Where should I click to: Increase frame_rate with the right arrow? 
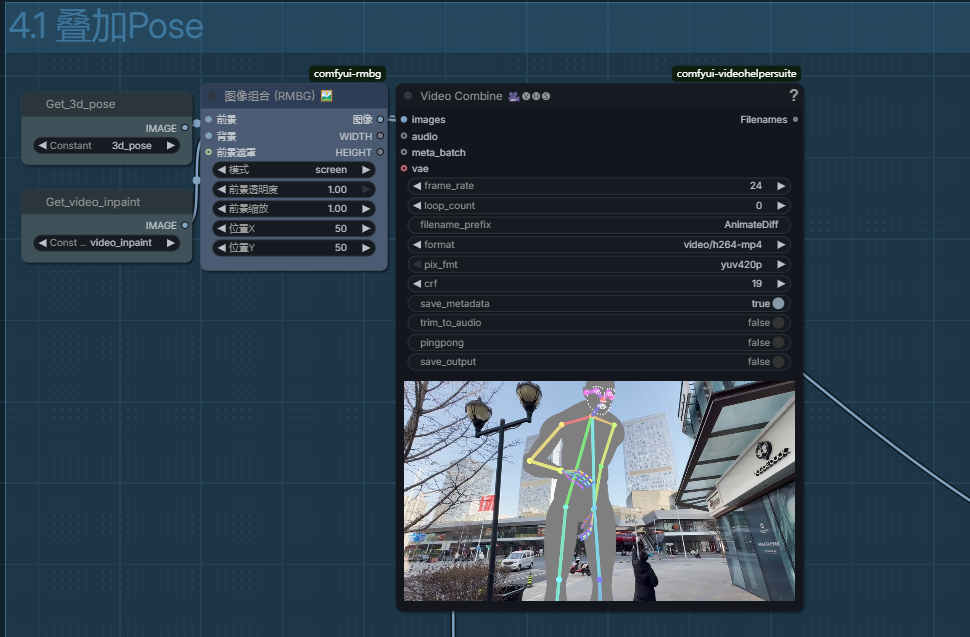[781, 186]
